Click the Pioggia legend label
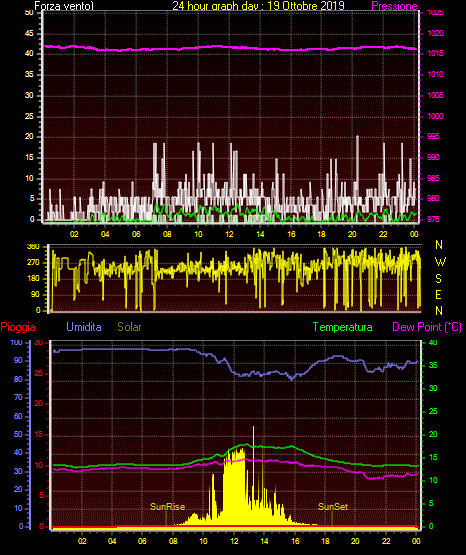Viewport: 466px width, 555px height. (x=18, y=327)
